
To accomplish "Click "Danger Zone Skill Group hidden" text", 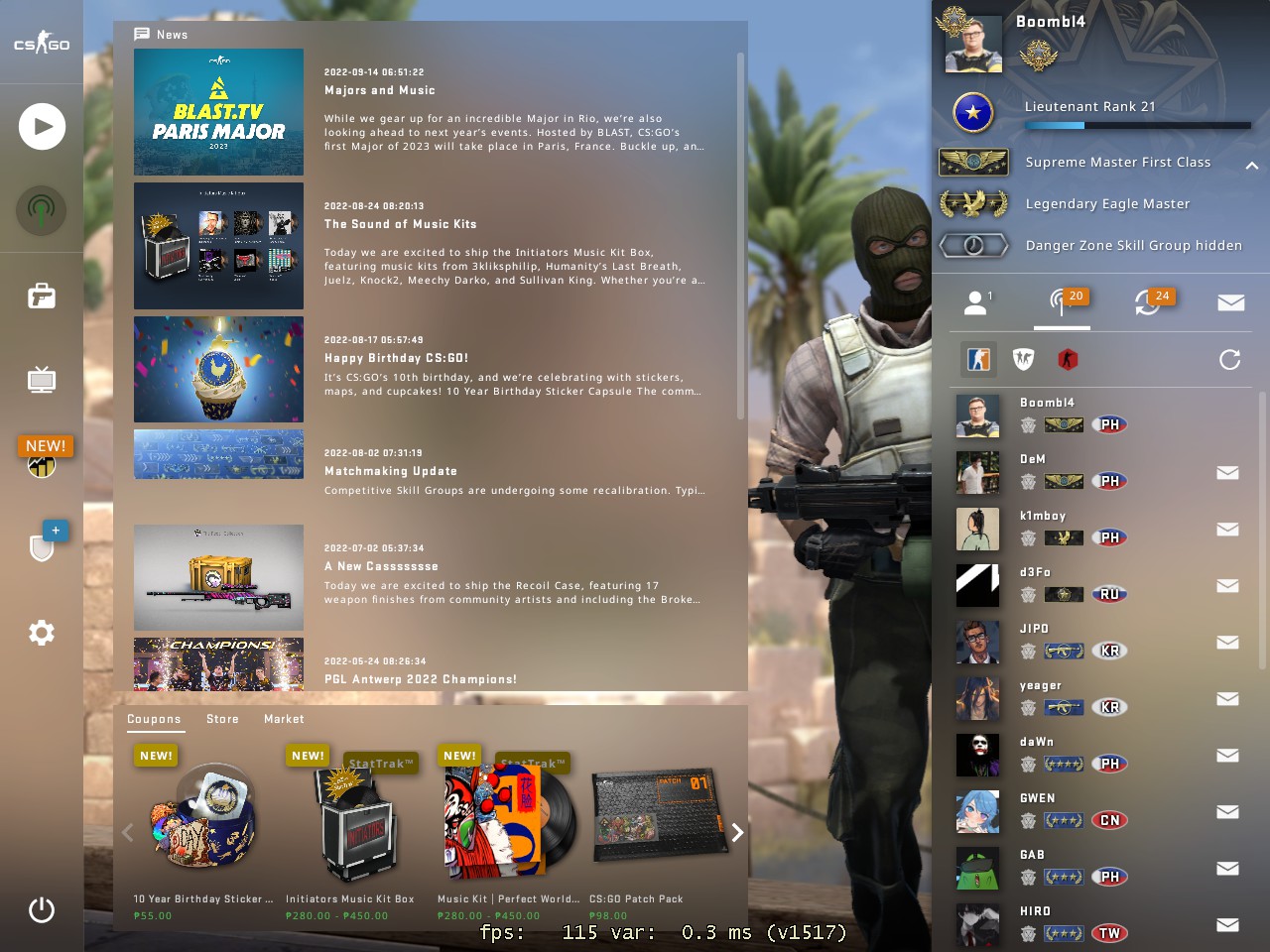I will coord(1134,245).
